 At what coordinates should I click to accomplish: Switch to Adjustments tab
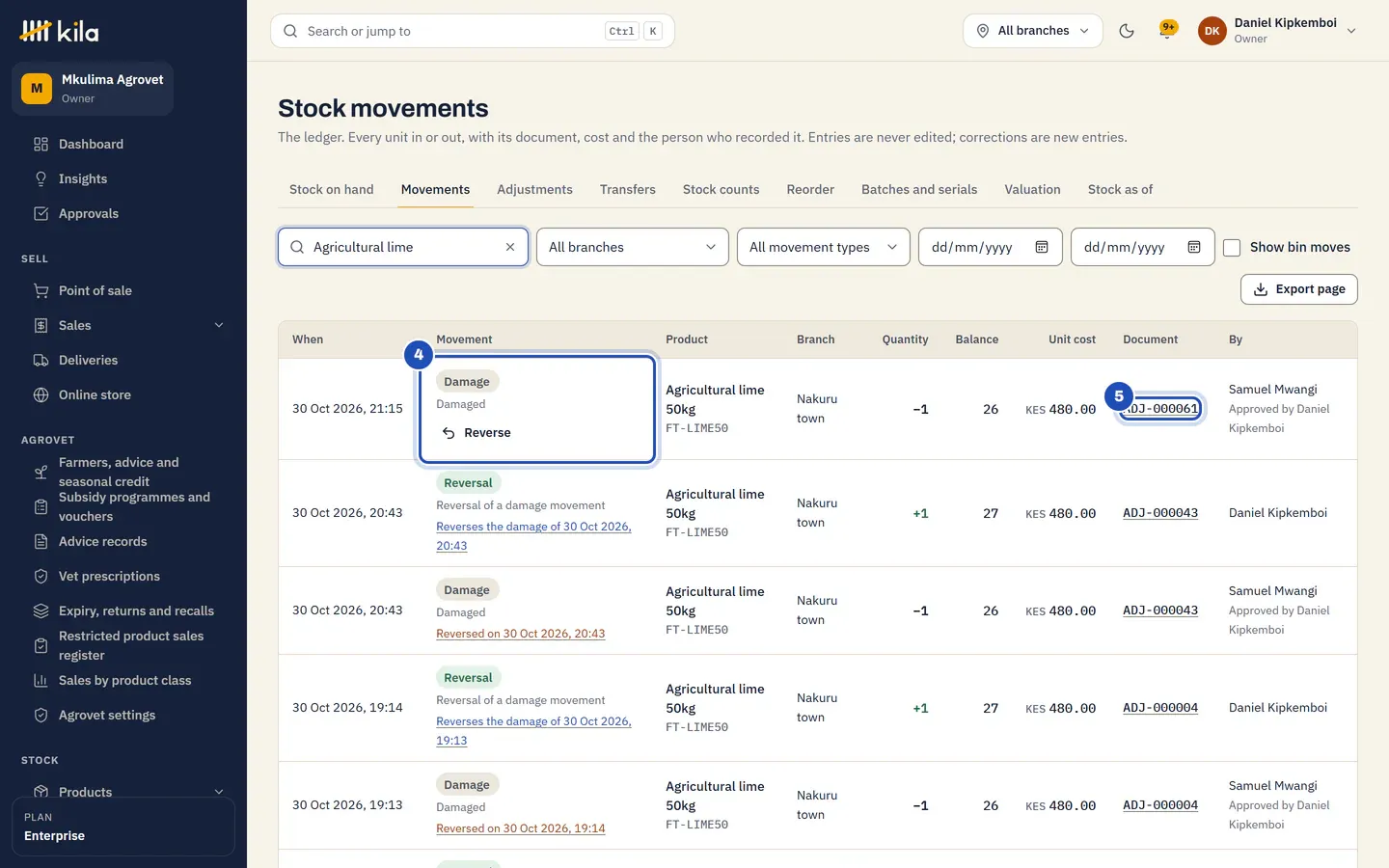click(535, 190)
